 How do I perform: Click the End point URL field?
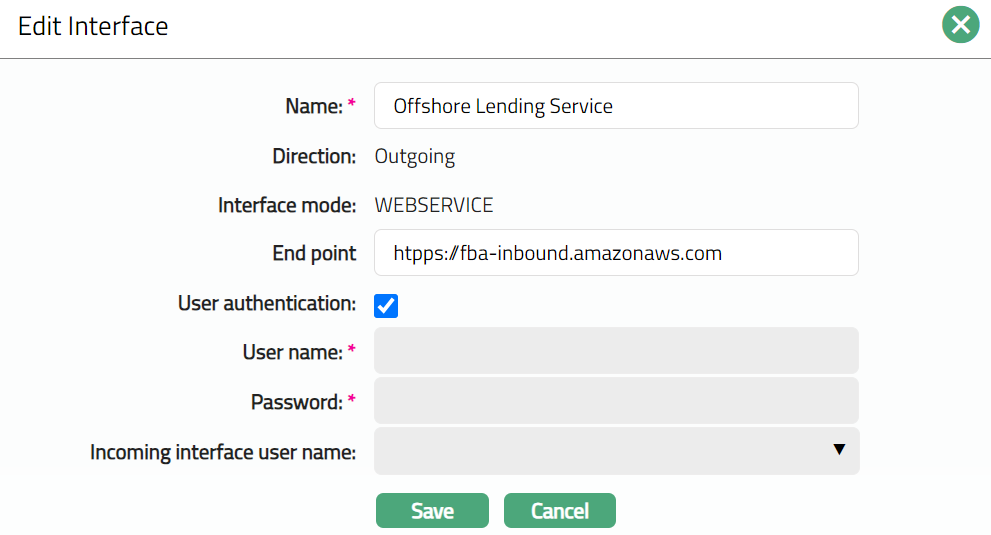click(615, 253)
